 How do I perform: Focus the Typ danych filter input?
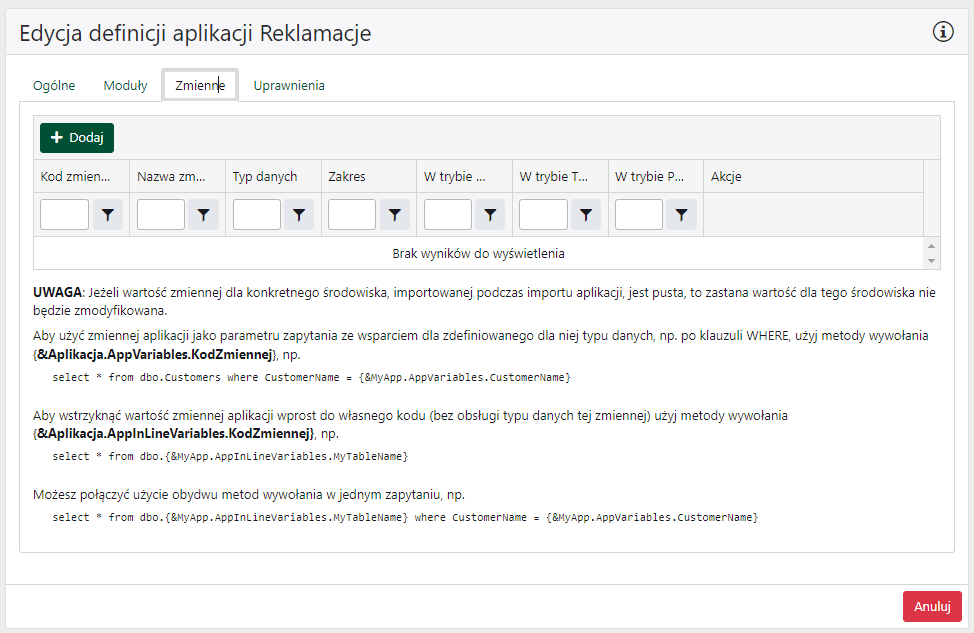pos(257,214)
